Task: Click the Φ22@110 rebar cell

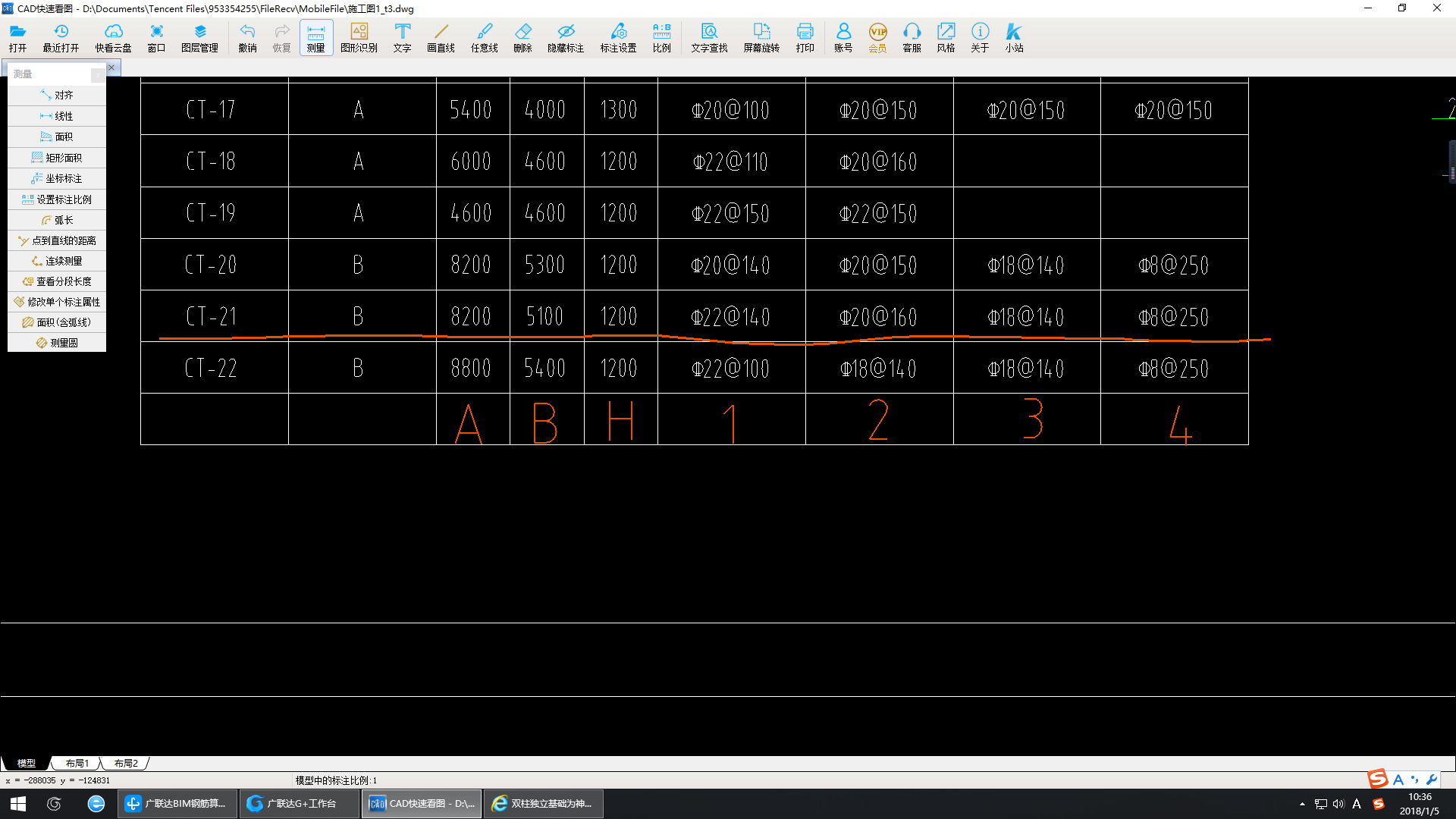Action: click(731, 162)
